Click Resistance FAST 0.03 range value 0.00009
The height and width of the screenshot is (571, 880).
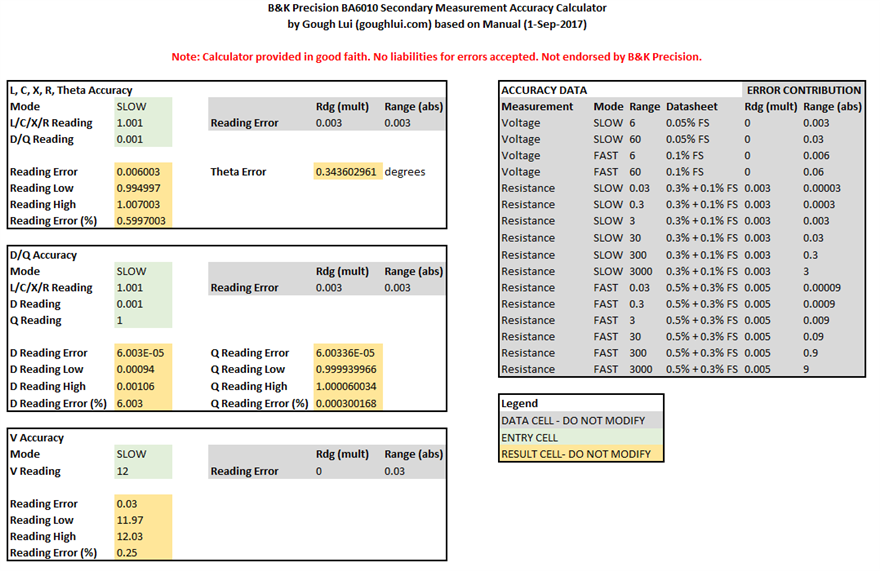[x=822, y=287]
